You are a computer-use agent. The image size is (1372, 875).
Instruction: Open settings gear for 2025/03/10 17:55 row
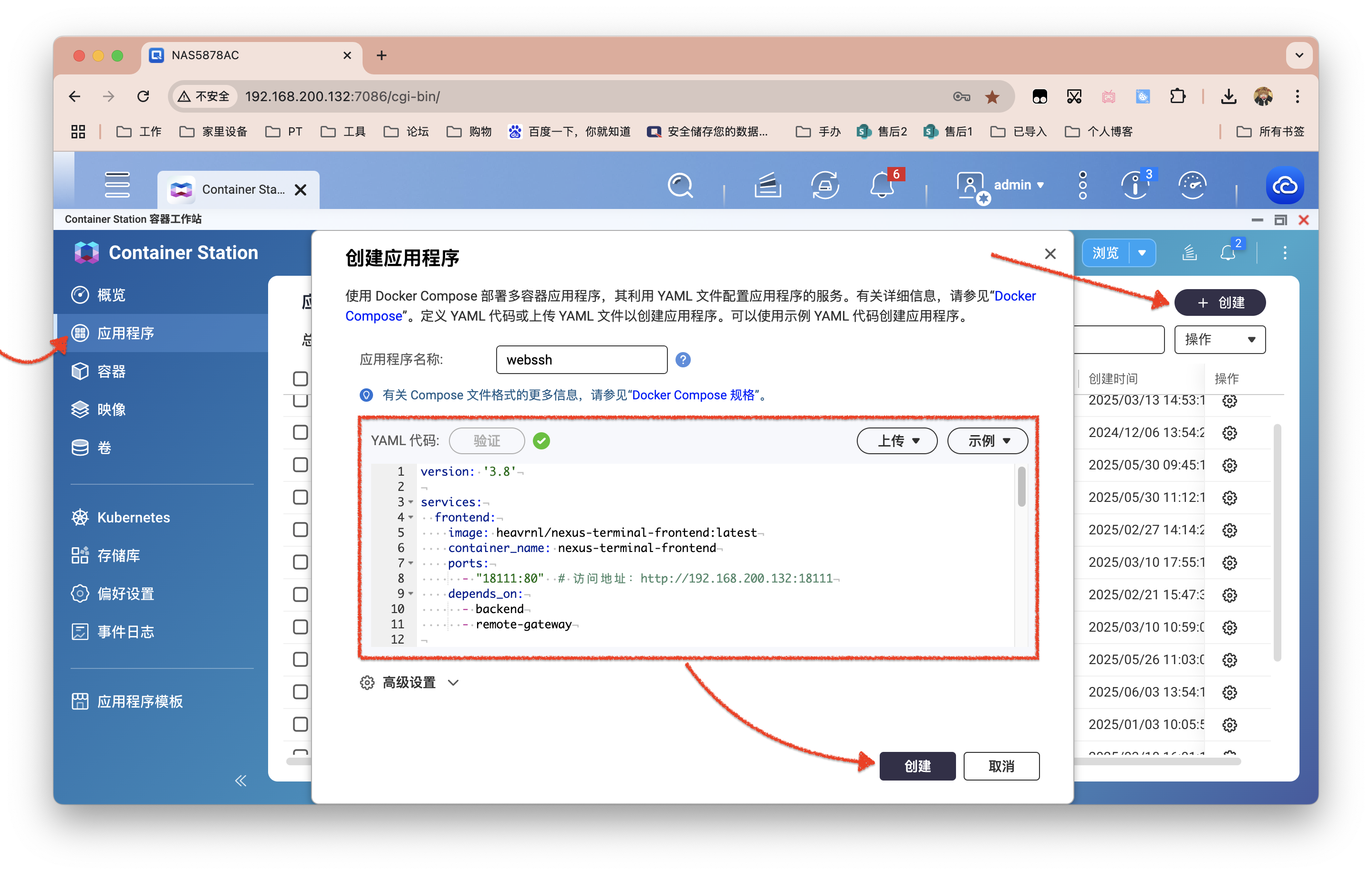point(1229,563)
